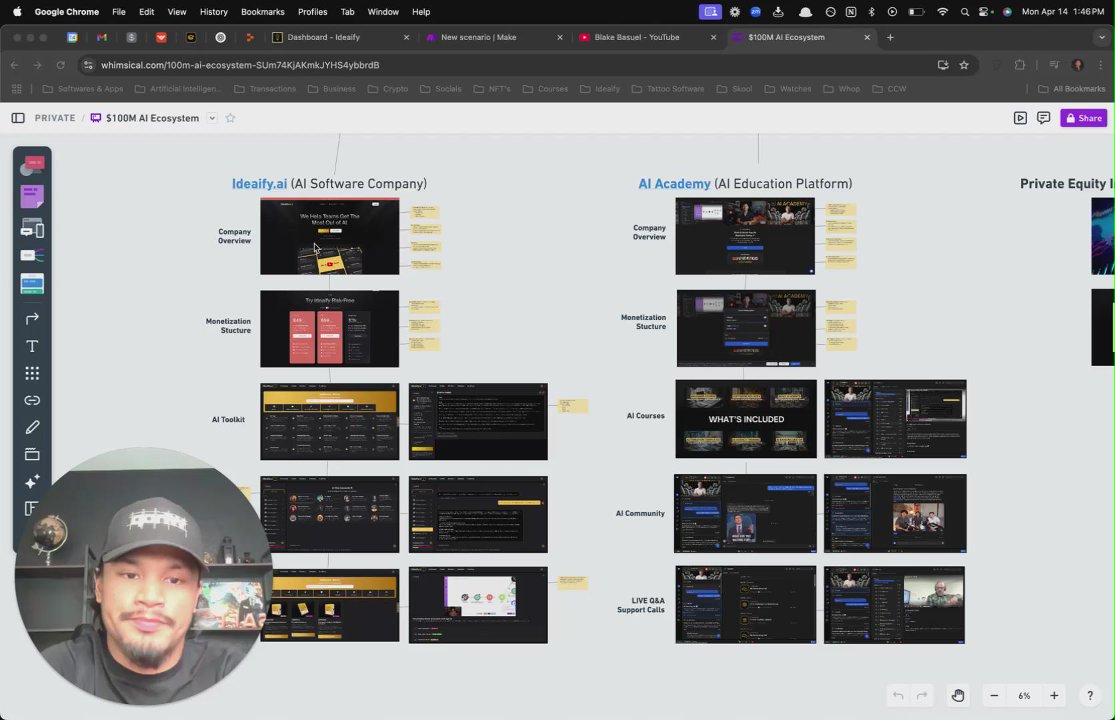Click the Ideaify.ai heading link
The width and height of the screenshot is (1115, 720).
(260, 183)
